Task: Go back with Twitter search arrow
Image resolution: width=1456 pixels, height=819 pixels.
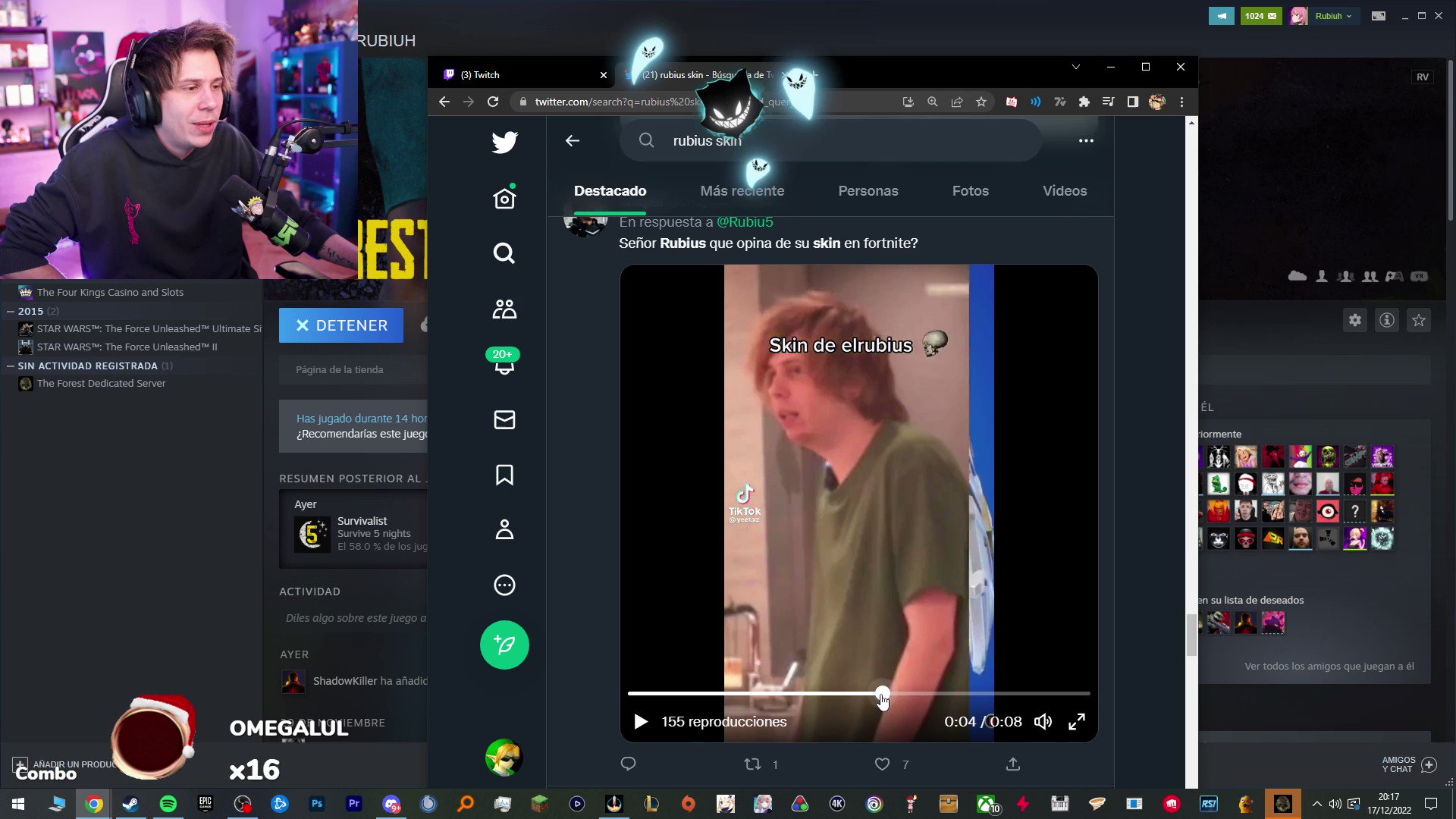Action: pyautogui.click(x=573, y=140)
